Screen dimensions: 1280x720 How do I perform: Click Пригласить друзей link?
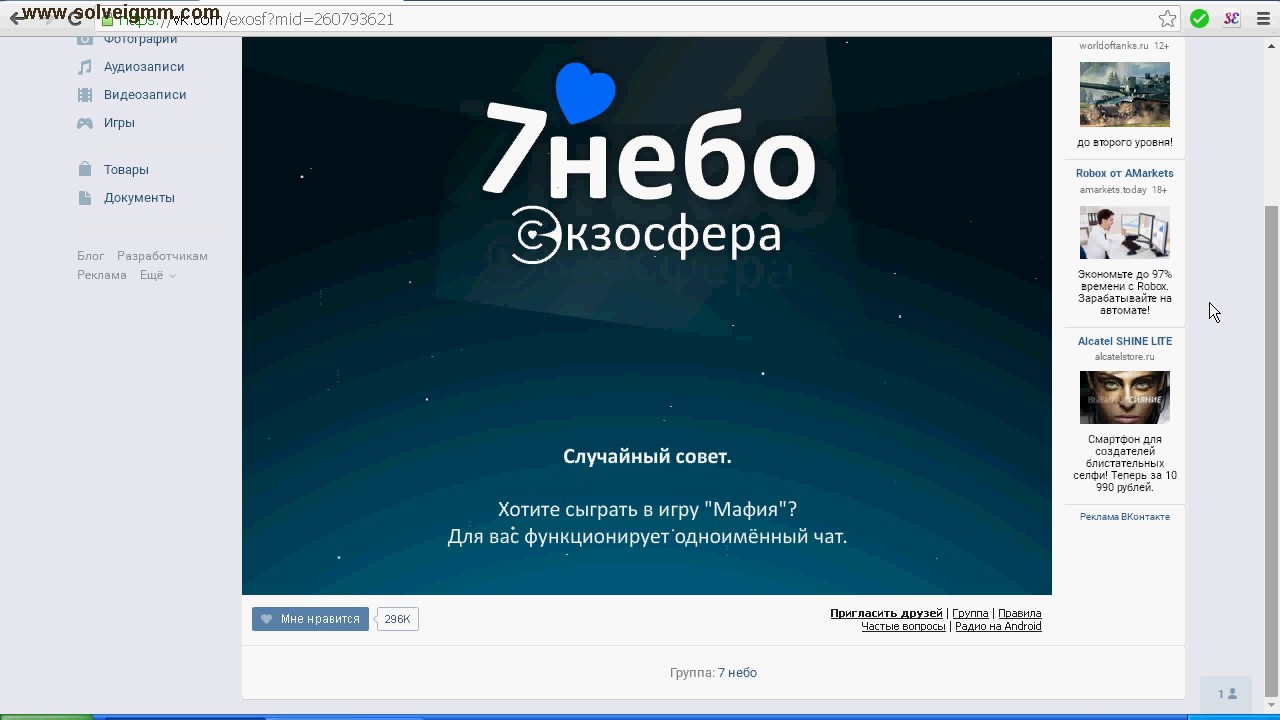click(x=886, y=613)
